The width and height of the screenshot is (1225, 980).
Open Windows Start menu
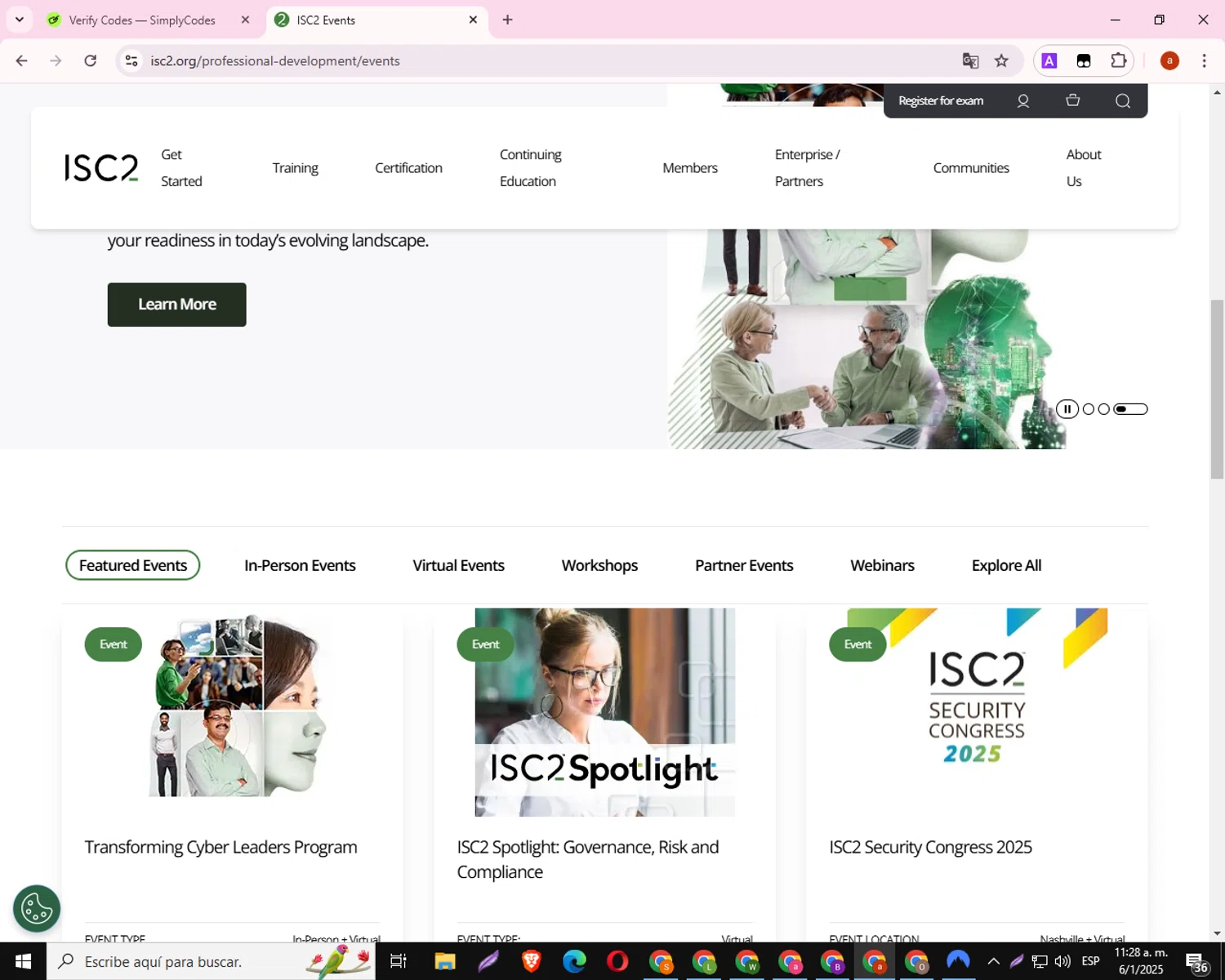click(x=23, y=961)
